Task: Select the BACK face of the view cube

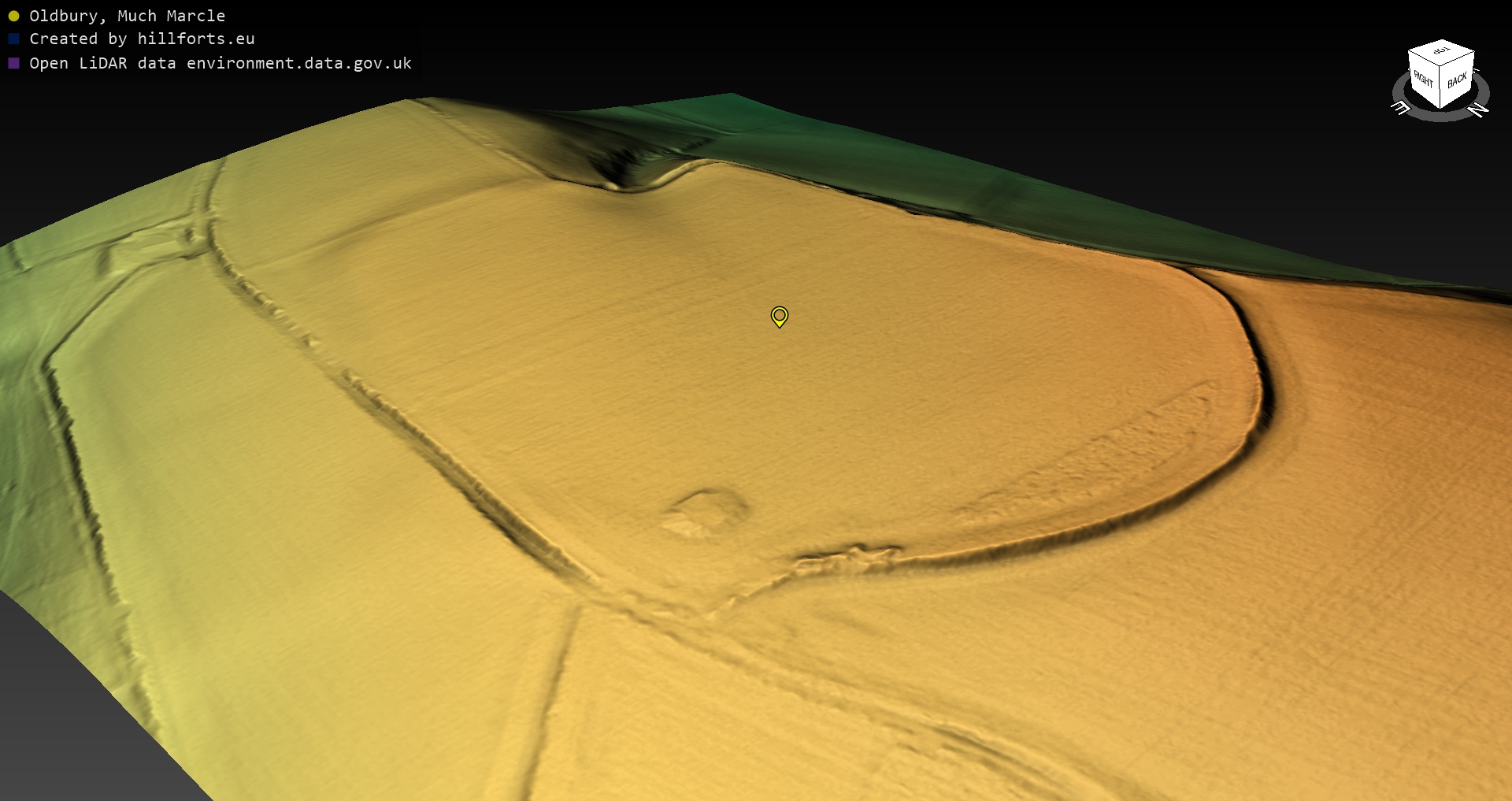Action: [1457, 80]
